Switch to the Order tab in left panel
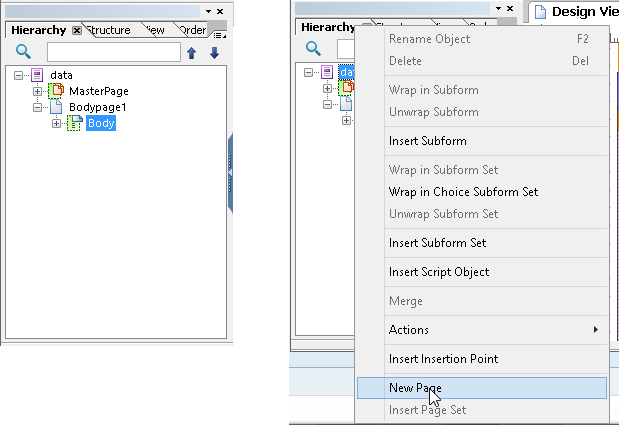Screen dimensions: 624x426 pos(193,30)
